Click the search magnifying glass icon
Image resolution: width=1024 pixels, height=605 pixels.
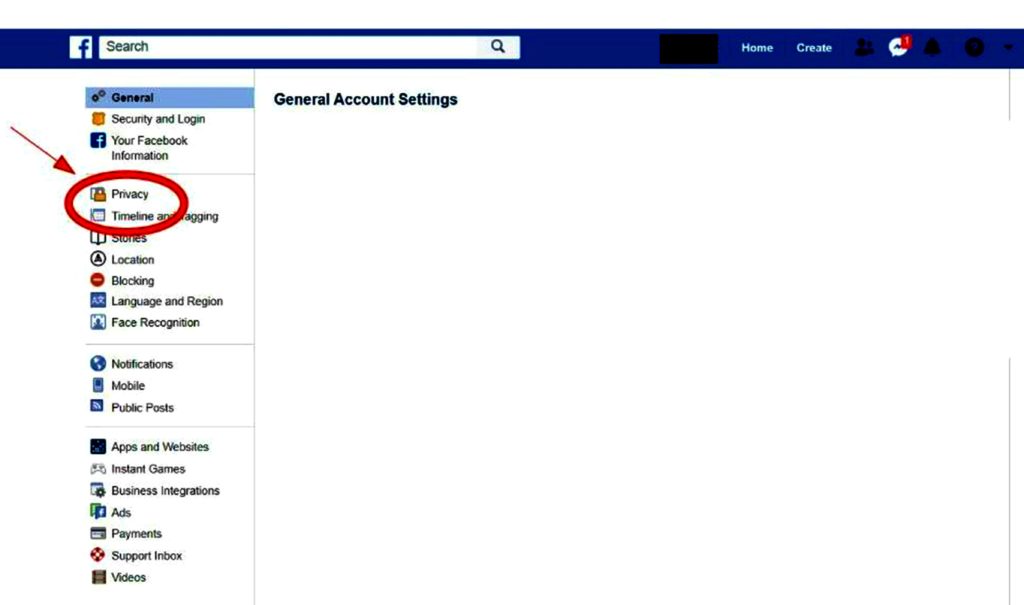[497, 46]
